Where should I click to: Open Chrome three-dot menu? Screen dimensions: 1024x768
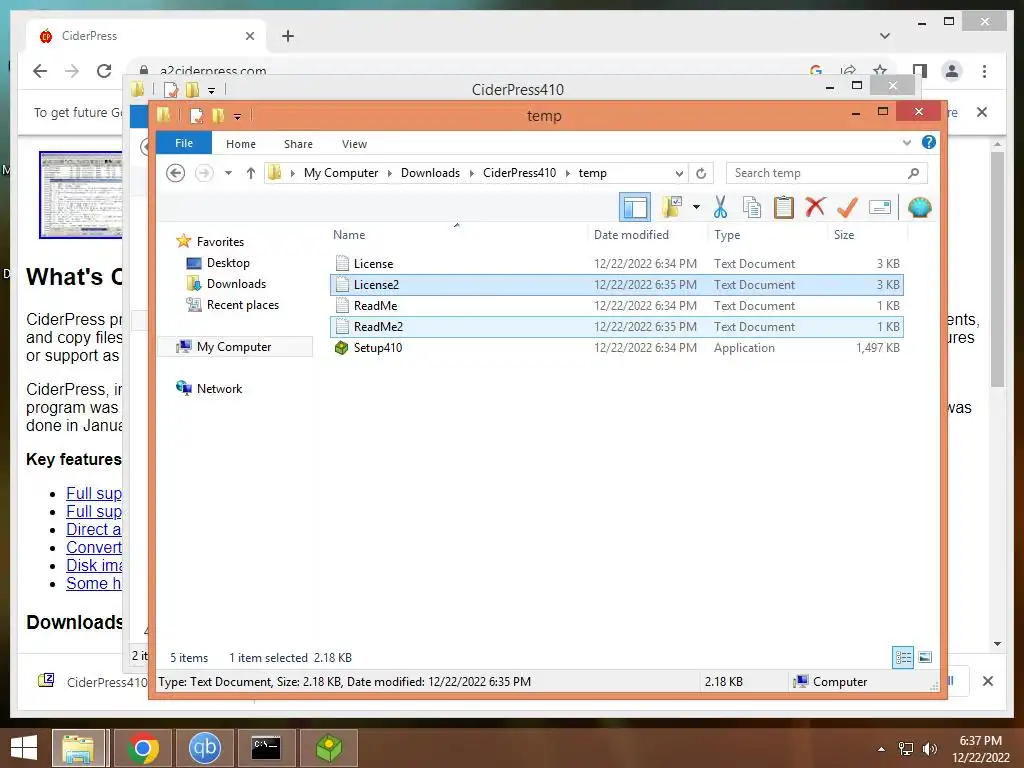coord(984,71)
